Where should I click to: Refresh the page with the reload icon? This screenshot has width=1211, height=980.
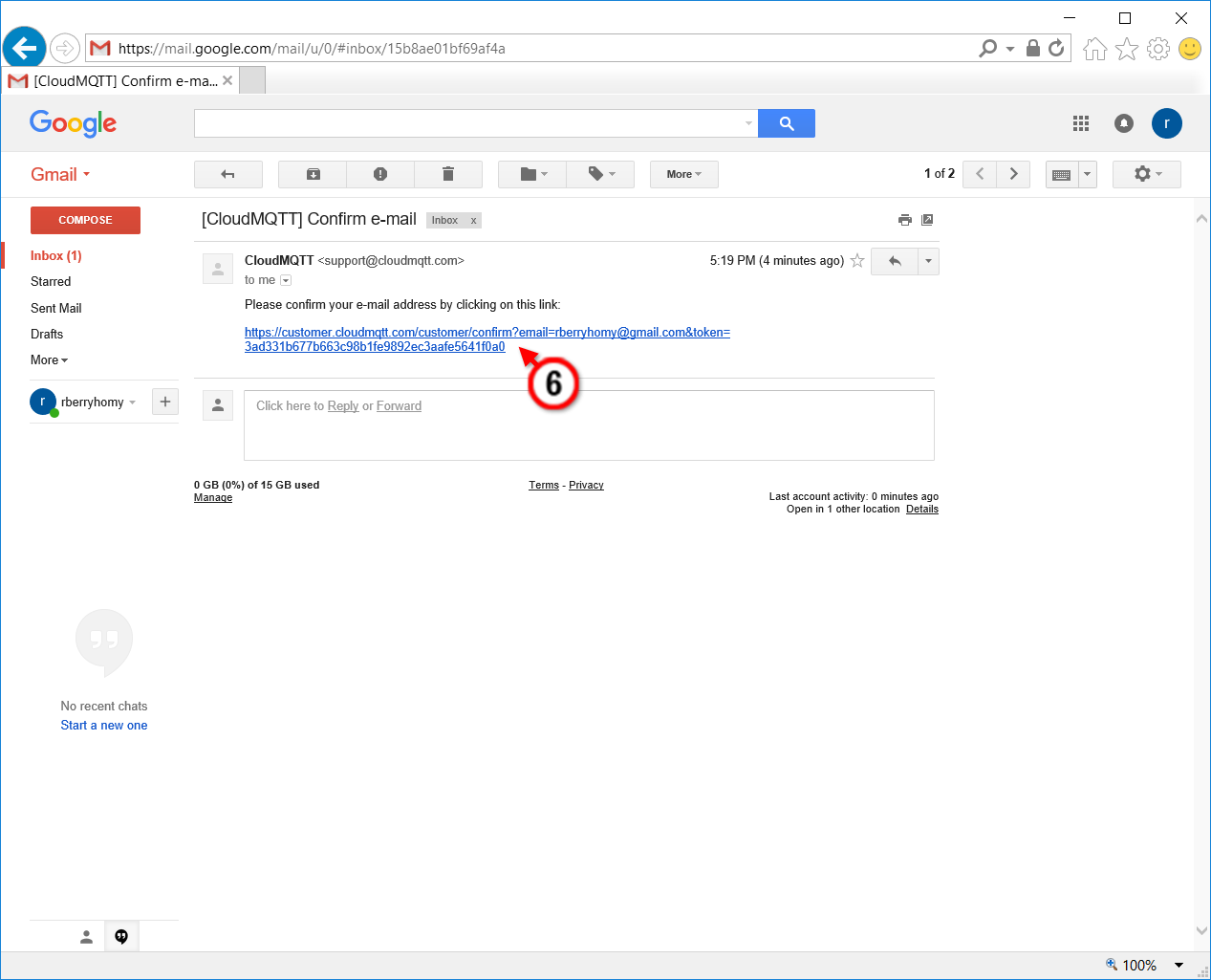click(x=1056, y=48)
